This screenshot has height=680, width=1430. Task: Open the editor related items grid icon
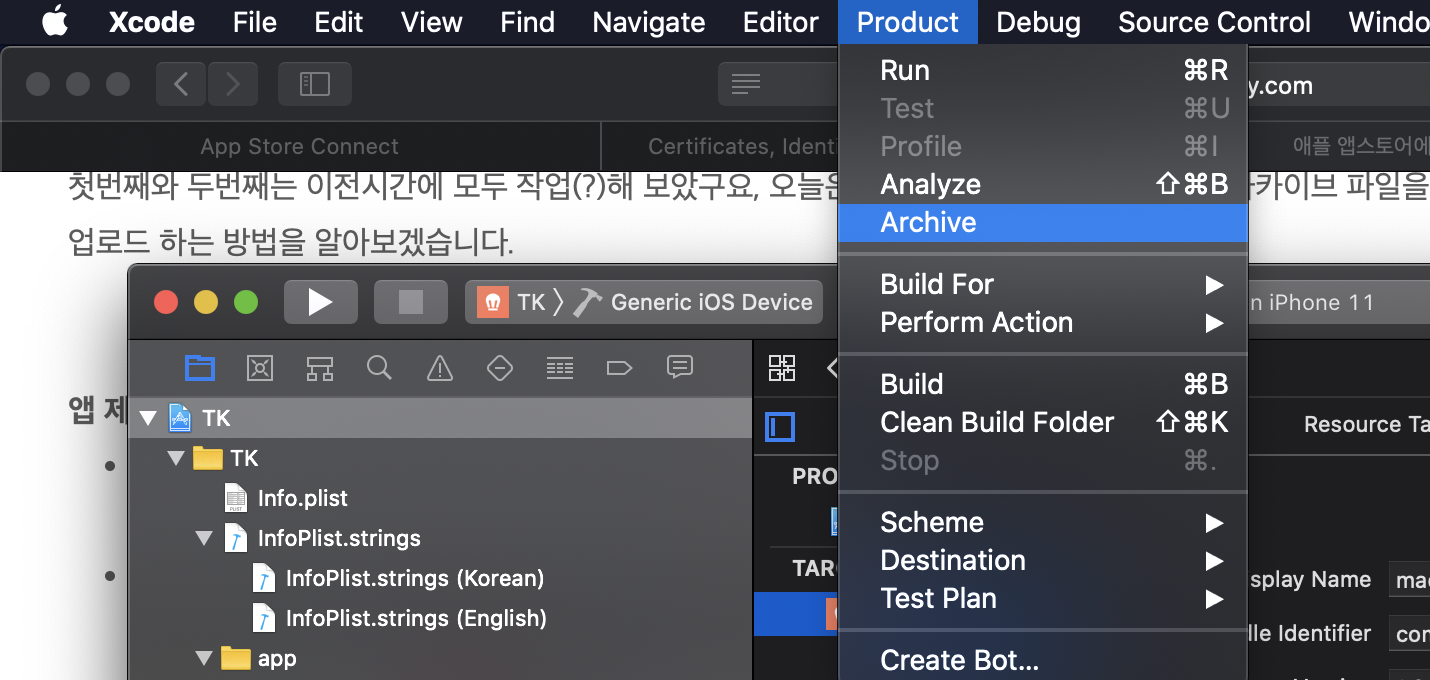pos(782,368)
